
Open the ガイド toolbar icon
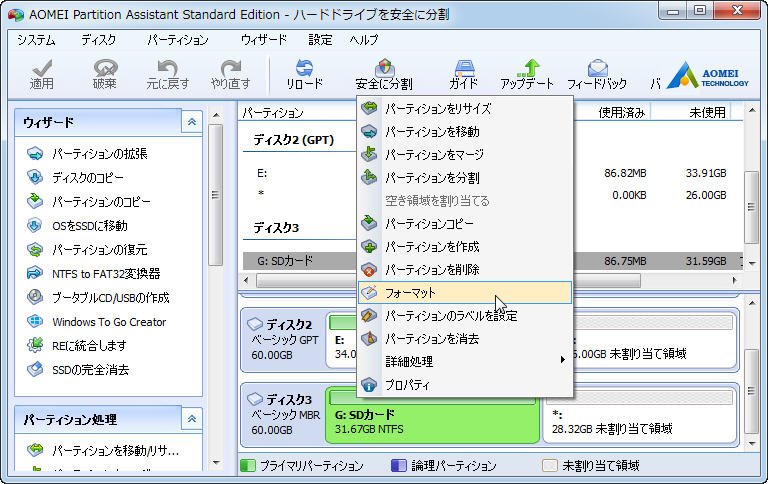[x=463, y=75]
